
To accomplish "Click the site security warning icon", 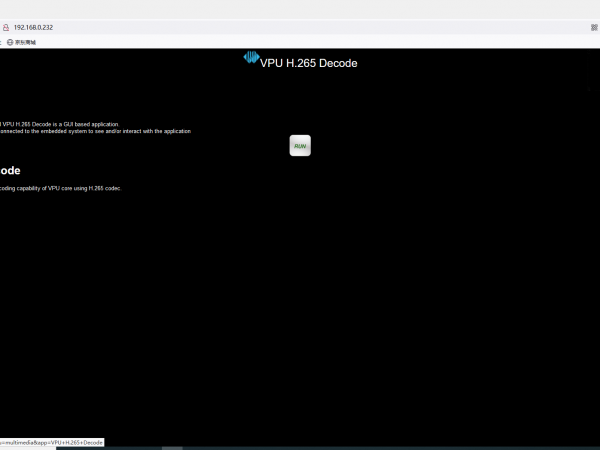I will click(x=6, y=27).
